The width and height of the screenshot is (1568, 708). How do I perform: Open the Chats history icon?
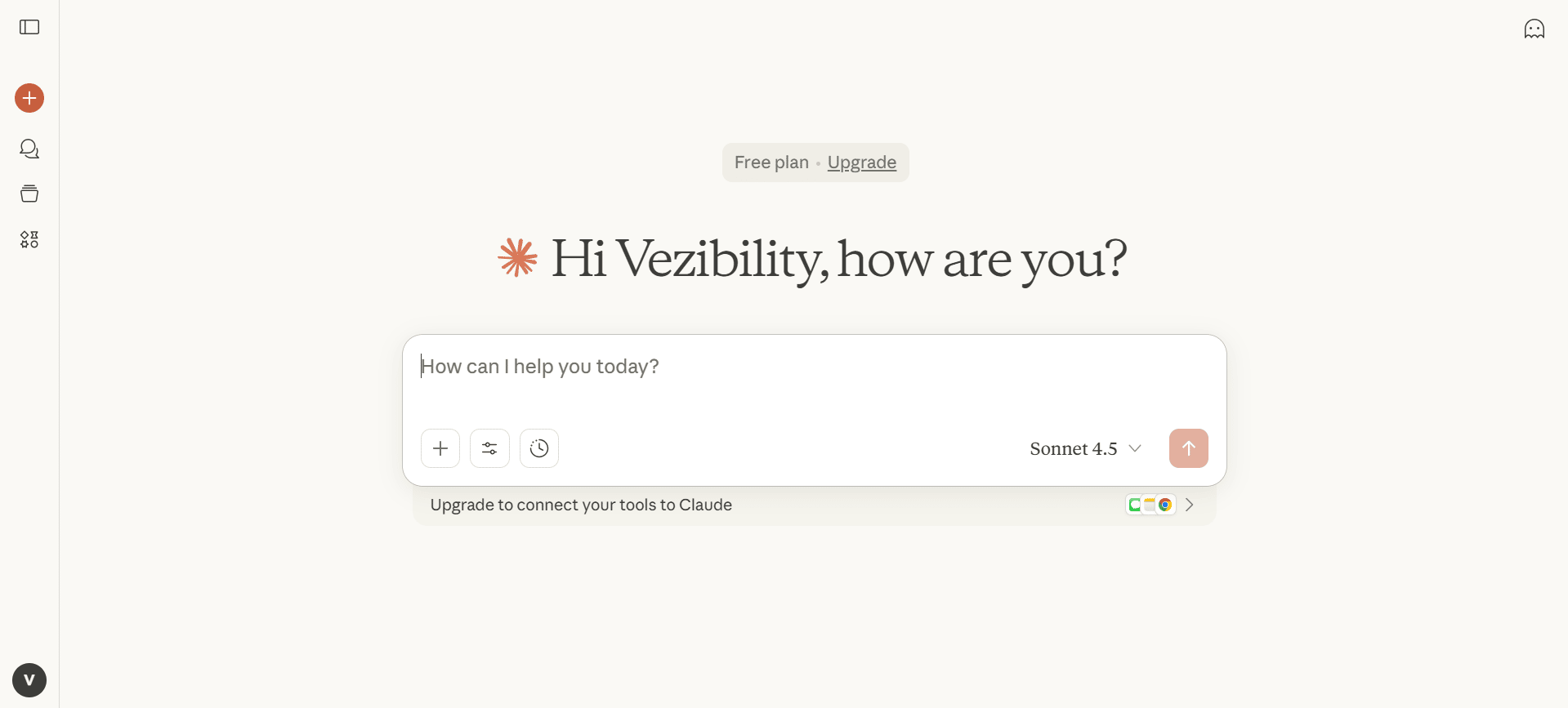29,149
